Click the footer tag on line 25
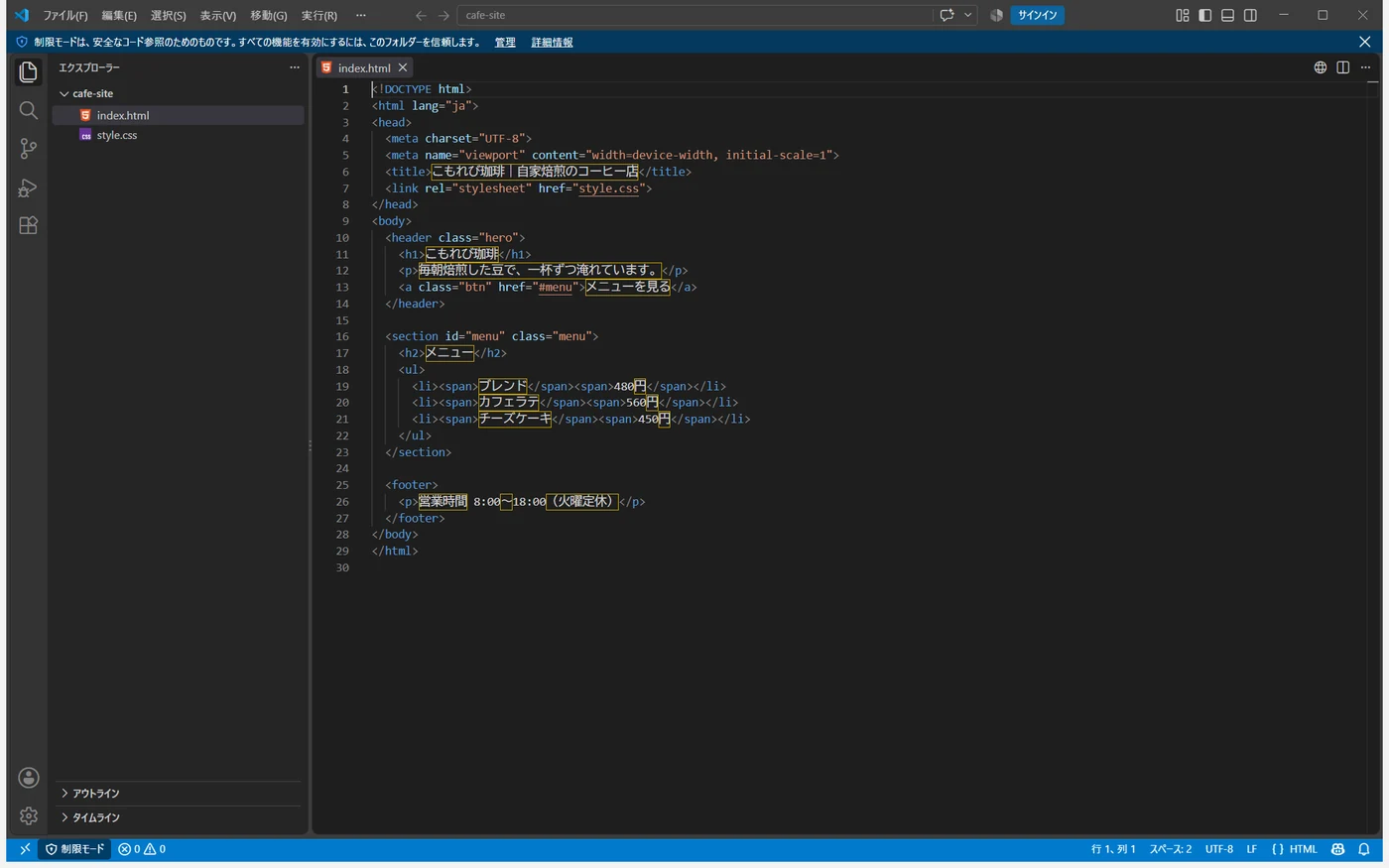The image size is (1389, 868). click(x=412, y=485)
